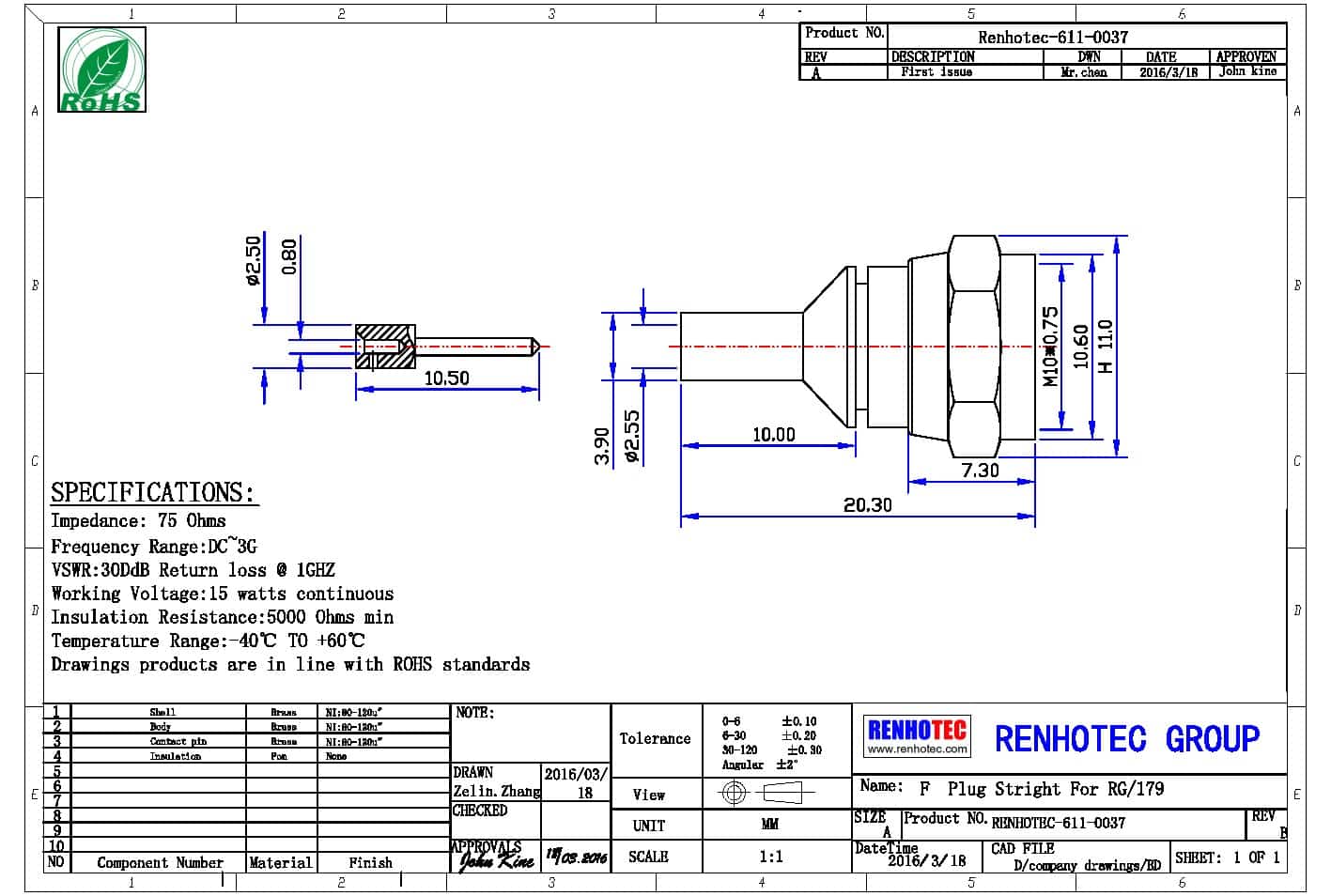Click the John Kine approval signature
The width and height of the screenshot is (1331, 896).
tap(496, 858)
